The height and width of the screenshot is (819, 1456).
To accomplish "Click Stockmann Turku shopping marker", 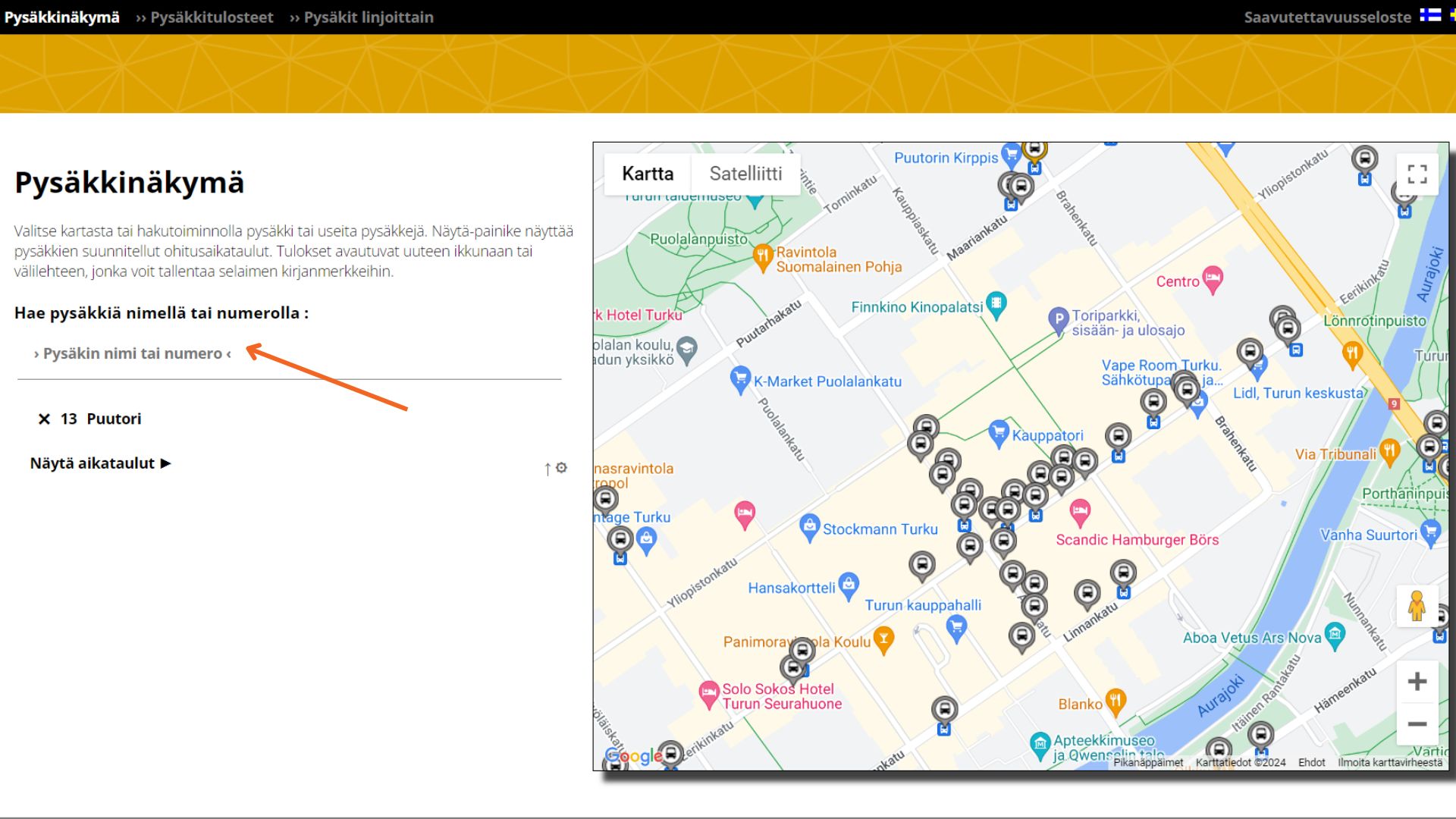I will pos(809,526).
